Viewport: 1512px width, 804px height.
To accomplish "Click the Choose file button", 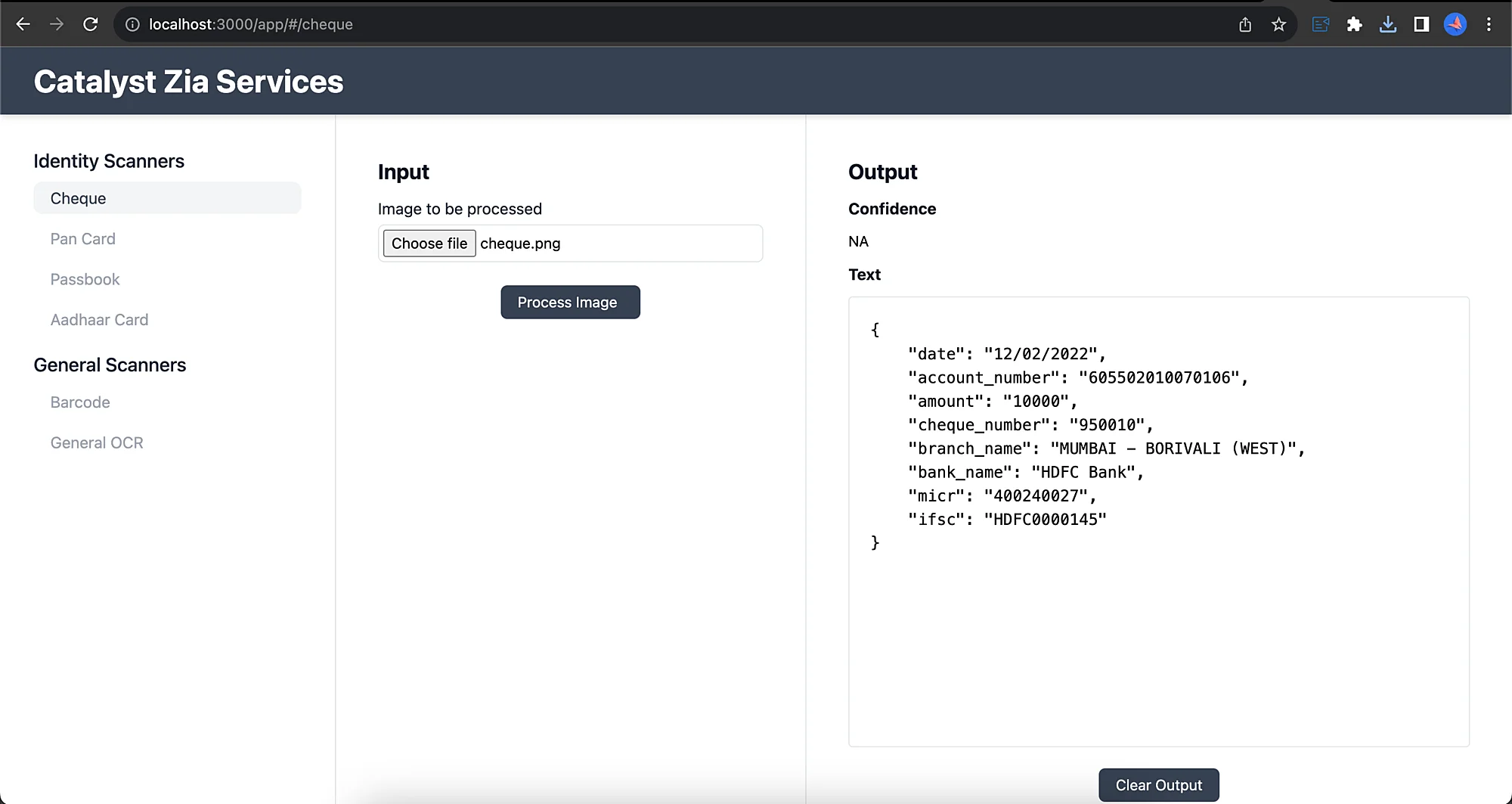I will coord(429,244).
